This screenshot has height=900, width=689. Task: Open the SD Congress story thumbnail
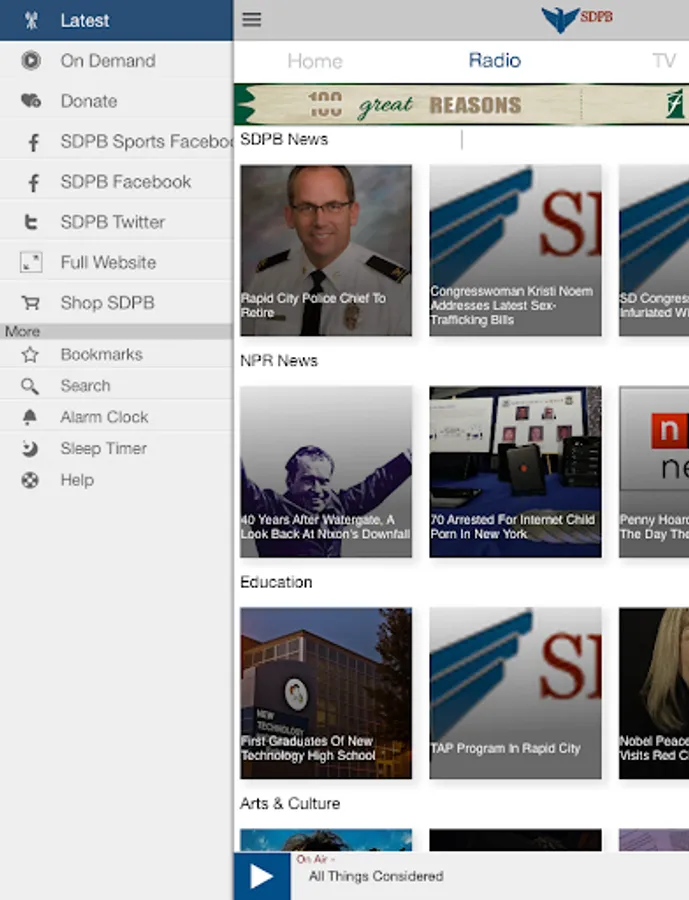click(x=654, y=250)
